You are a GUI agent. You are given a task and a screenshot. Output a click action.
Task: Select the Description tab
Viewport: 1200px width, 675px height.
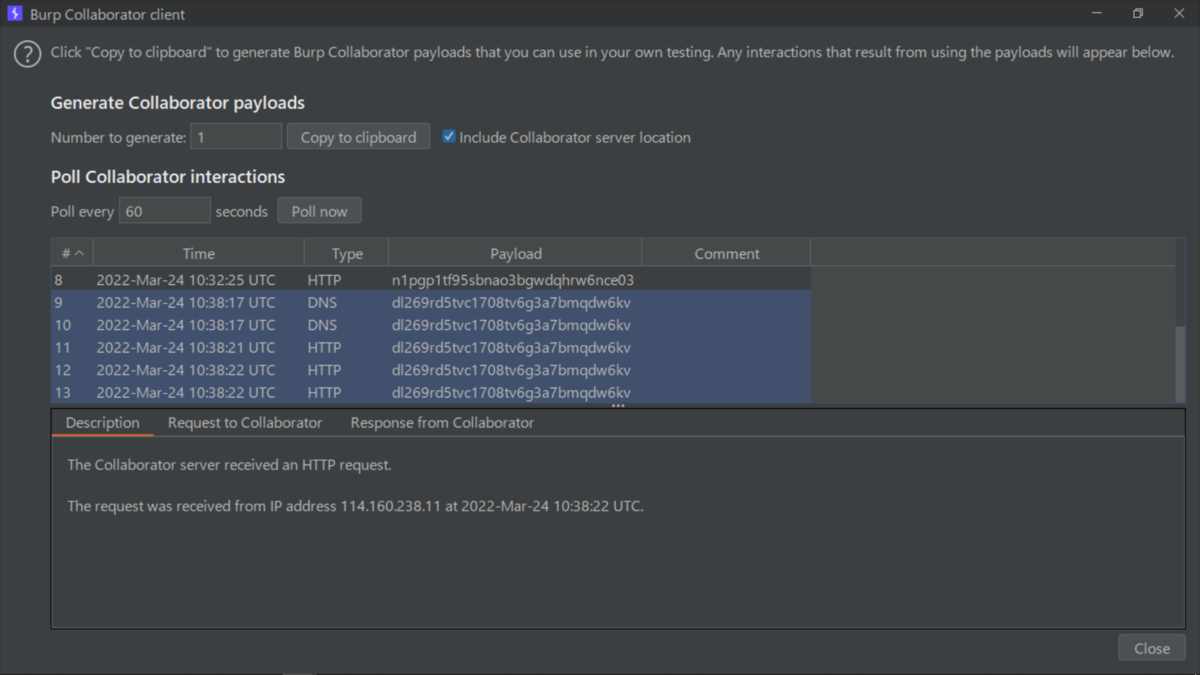103,423
